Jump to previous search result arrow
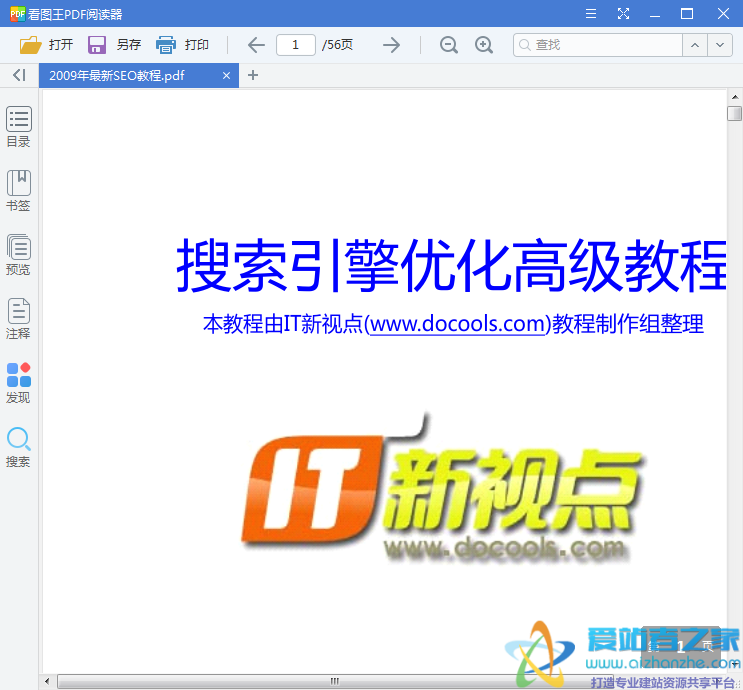 pos(695,45)
